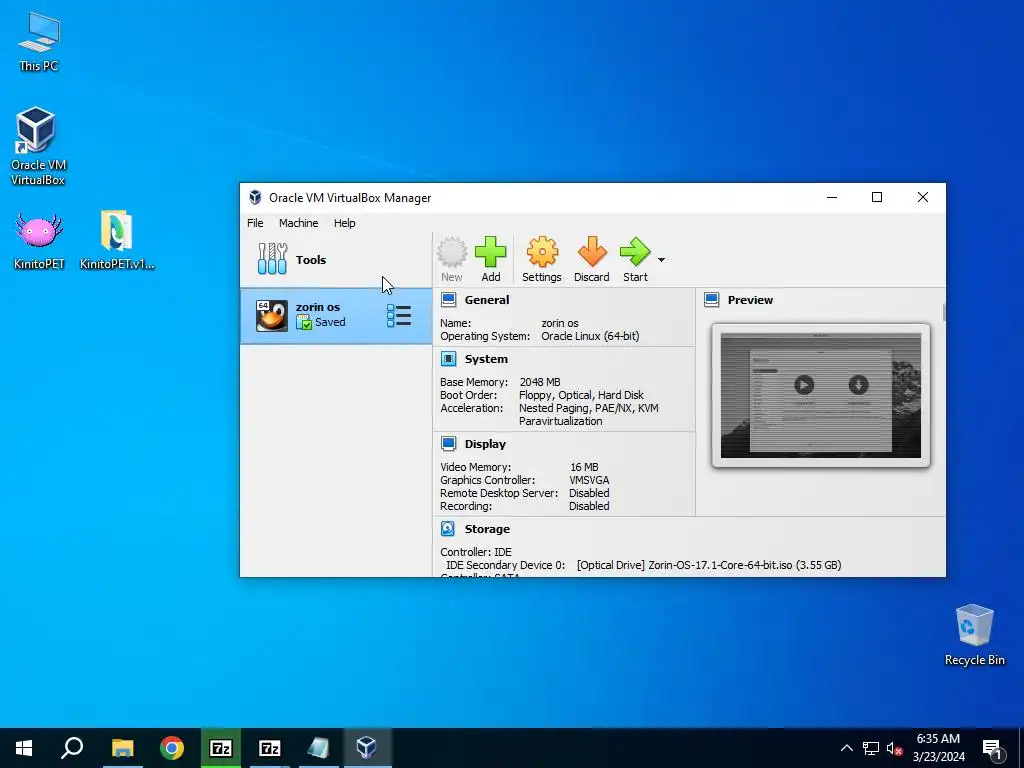1024x768 pixels.
Task: Click the Storage section disk icon
Action: [448, 528]
